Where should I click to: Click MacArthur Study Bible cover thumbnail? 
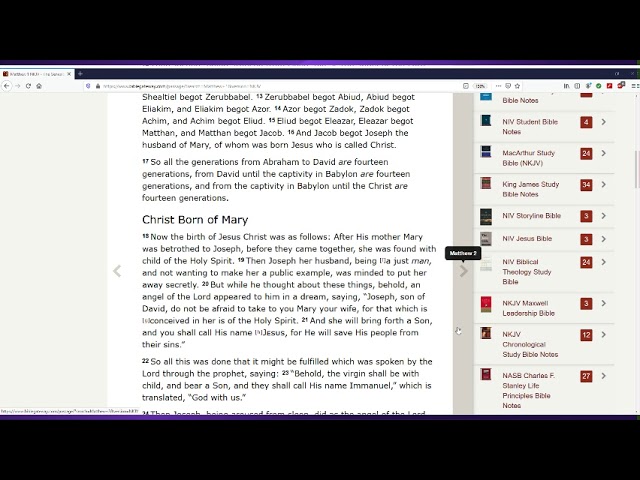[x=486, y=151]
